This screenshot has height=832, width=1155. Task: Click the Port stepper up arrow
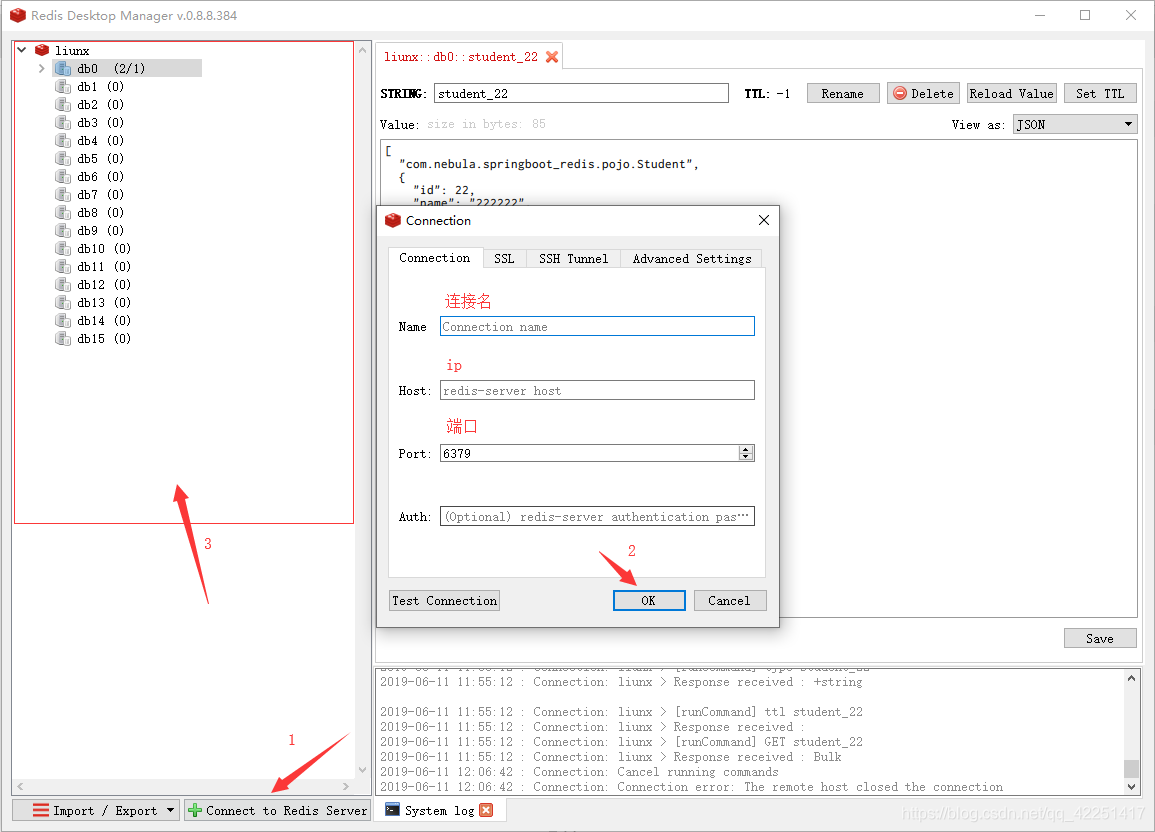[745, 448]
